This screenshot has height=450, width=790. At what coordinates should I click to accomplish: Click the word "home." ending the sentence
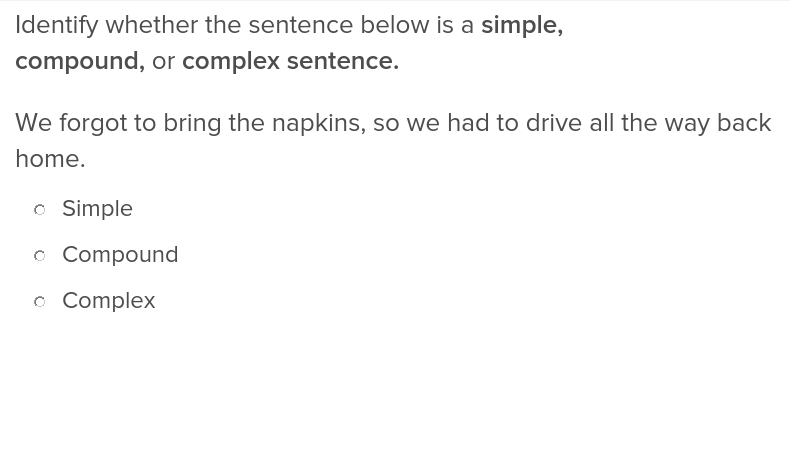click(50, 159)
